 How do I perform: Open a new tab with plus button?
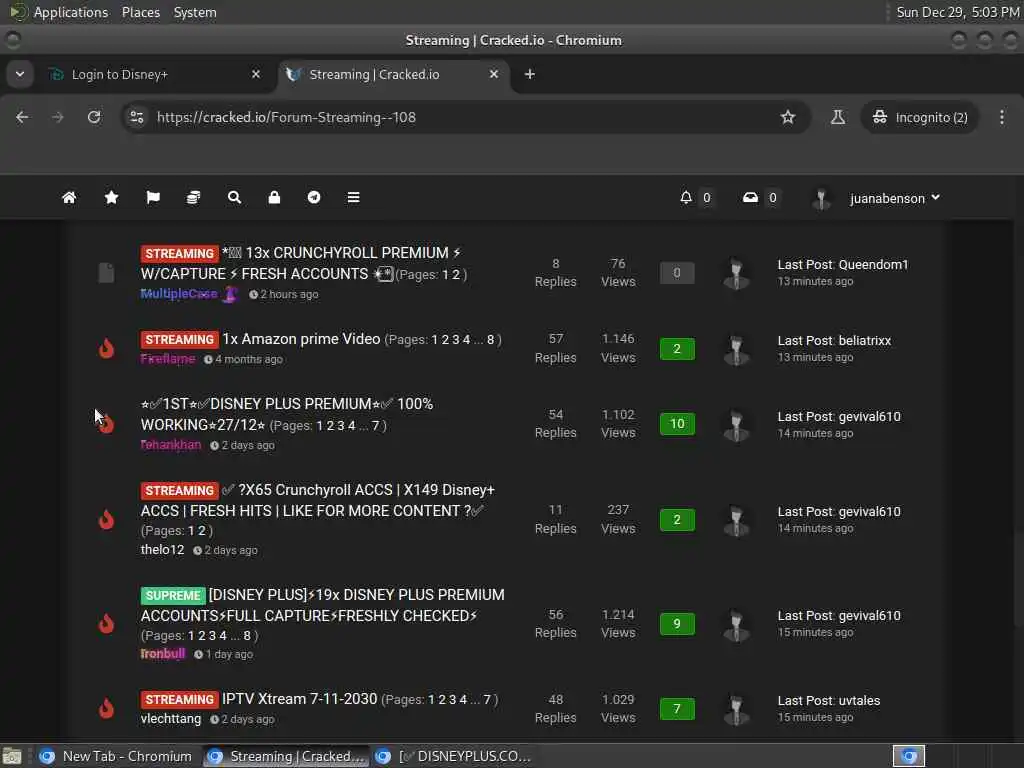[x=530, y=74]
